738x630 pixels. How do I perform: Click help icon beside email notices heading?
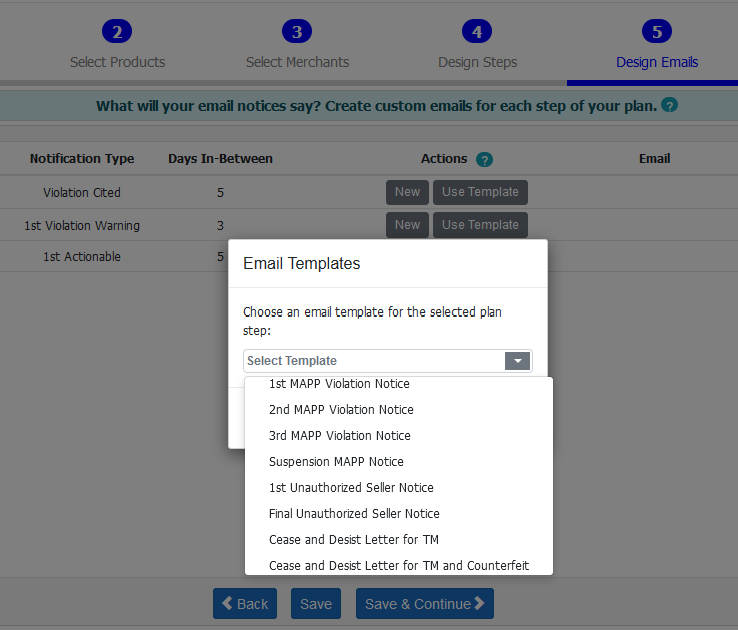670,105
